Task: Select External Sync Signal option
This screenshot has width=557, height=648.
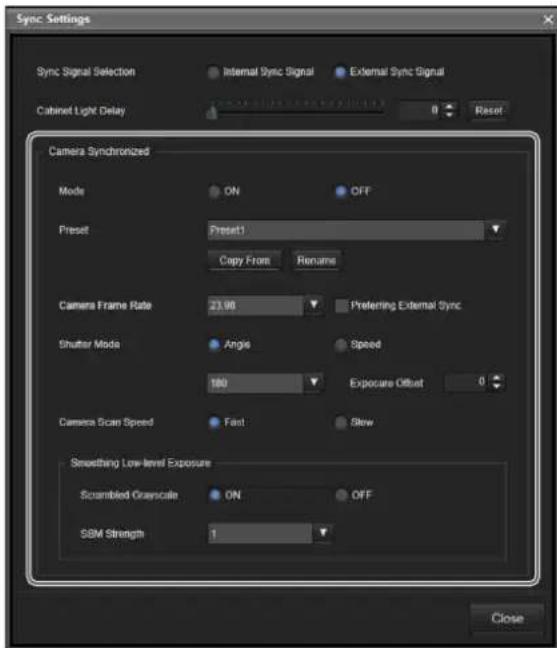Action: coord(340,72)
